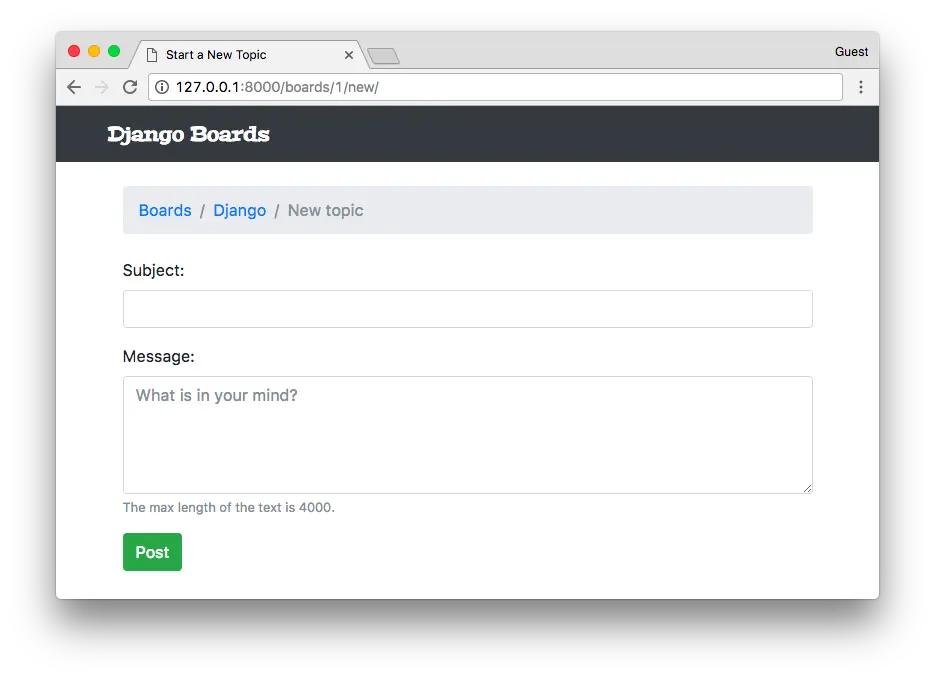Click the Django Boards brand heading
The height and width of the screenshot is (679, 935).
[188, 134]
